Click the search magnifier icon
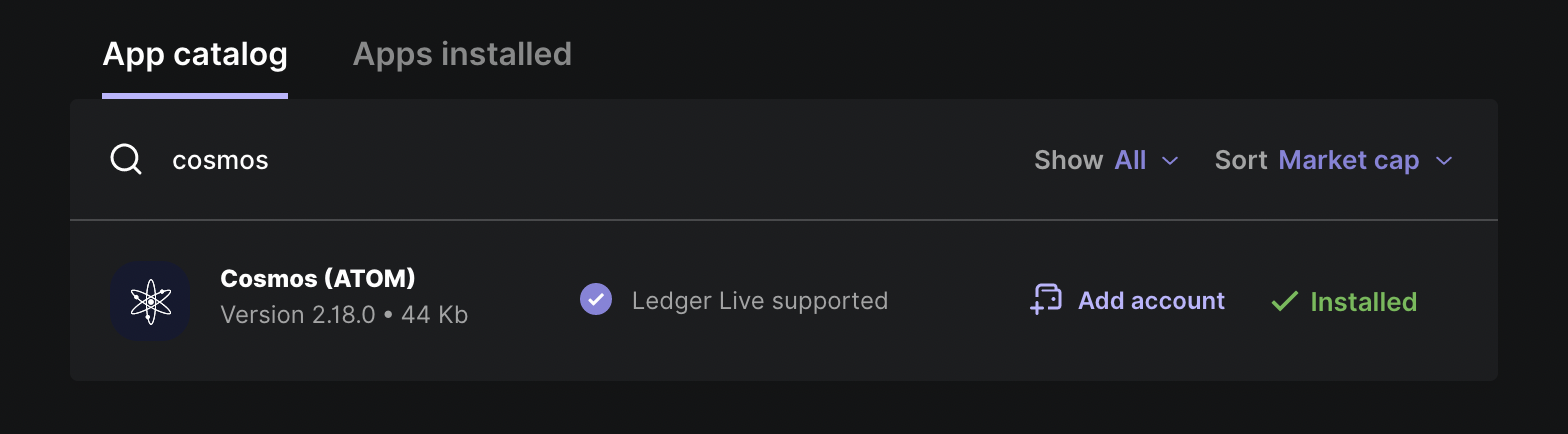This screenshot has height=434, width=1568. tap(126, 160)
